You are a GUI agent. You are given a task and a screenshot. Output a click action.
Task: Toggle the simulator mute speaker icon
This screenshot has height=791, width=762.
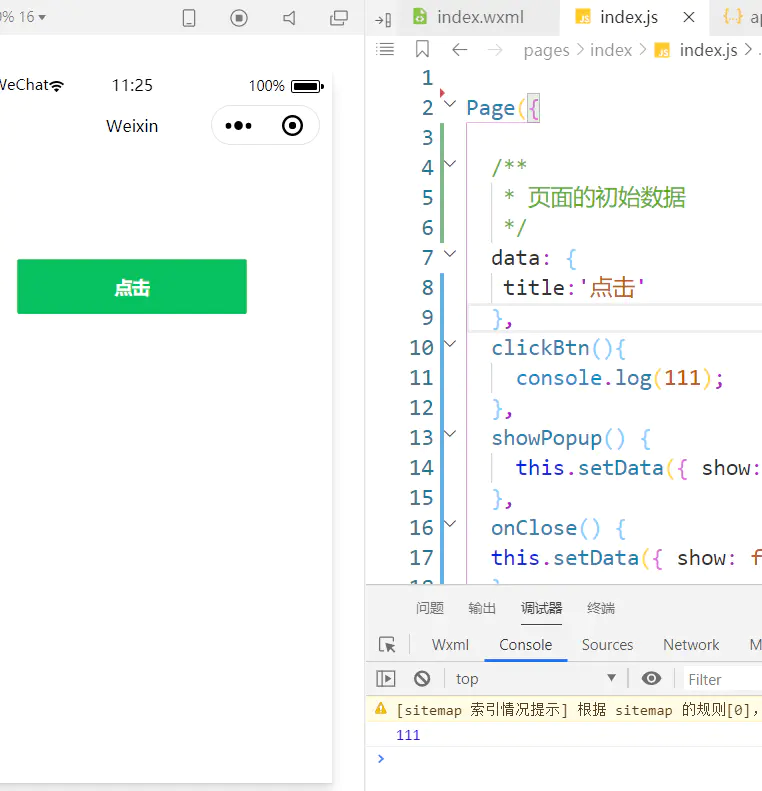[x=289, y=18]
